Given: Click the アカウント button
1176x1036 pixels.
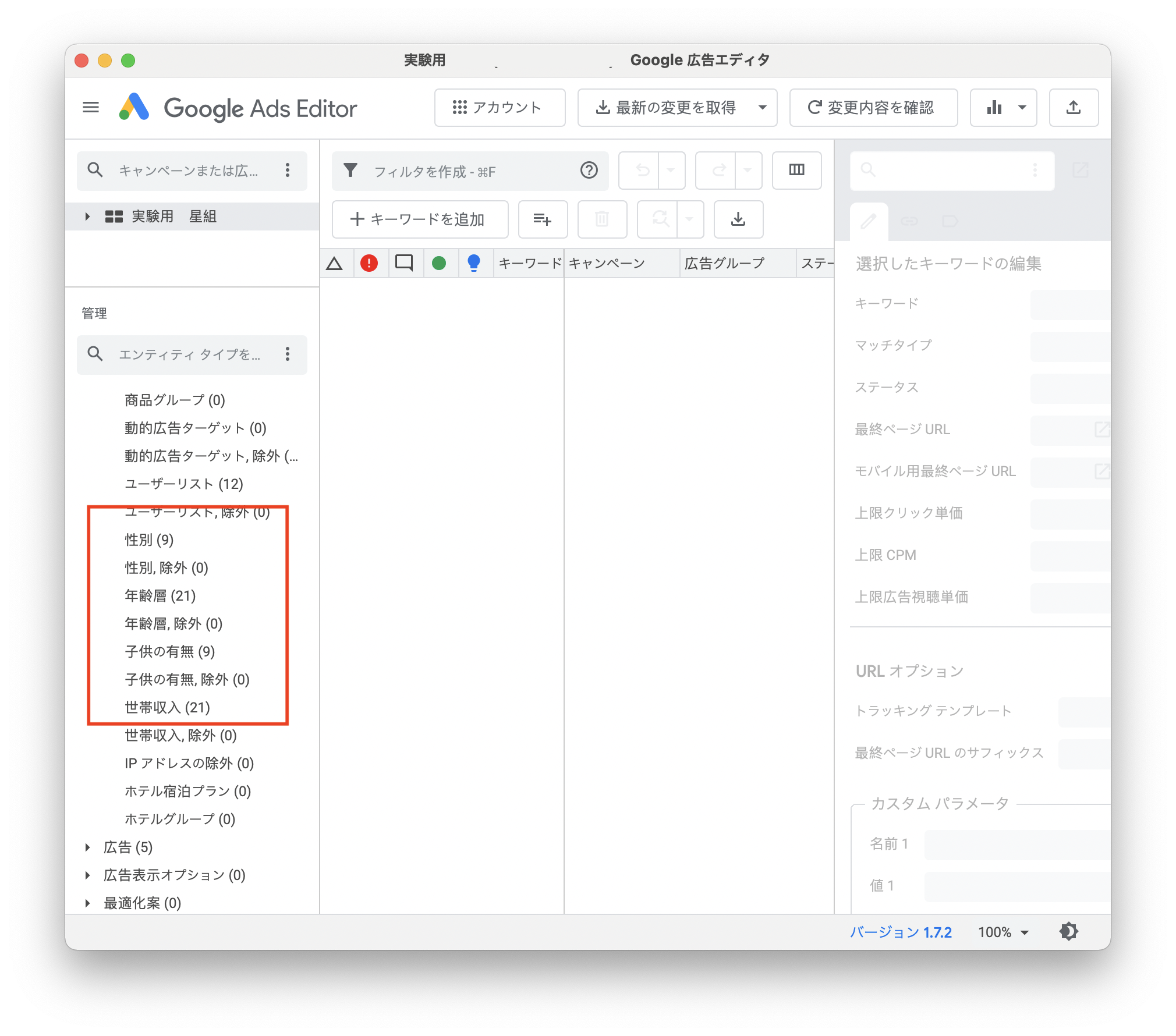Looking at the screenshot, I should (x=500, y=107).
